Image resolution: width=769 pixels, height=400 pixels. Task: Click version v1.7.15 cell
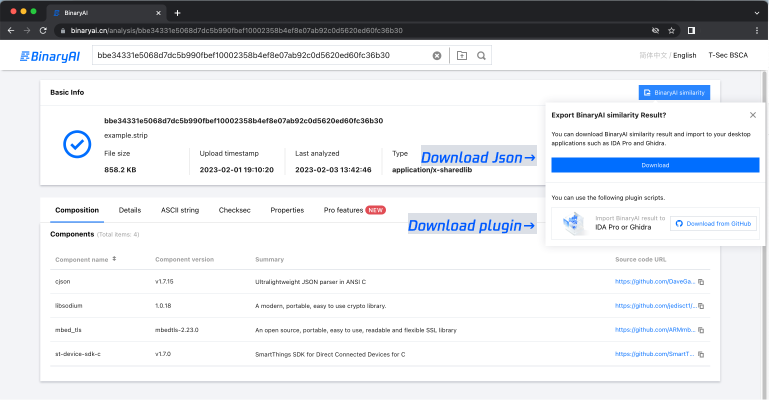click(164, 281)
